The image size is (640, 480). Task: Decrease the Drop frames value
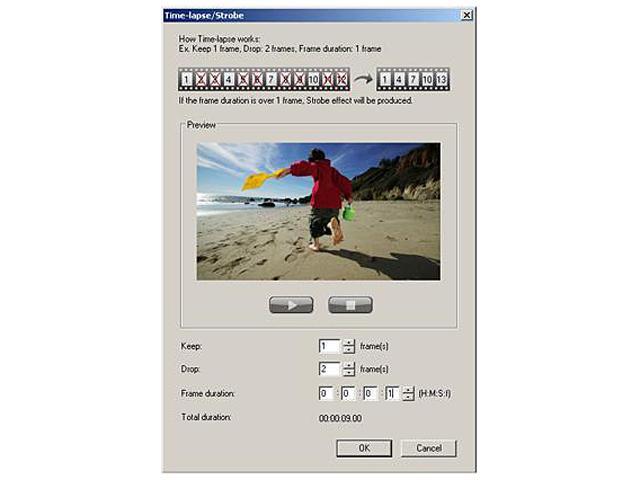[349, 374]
